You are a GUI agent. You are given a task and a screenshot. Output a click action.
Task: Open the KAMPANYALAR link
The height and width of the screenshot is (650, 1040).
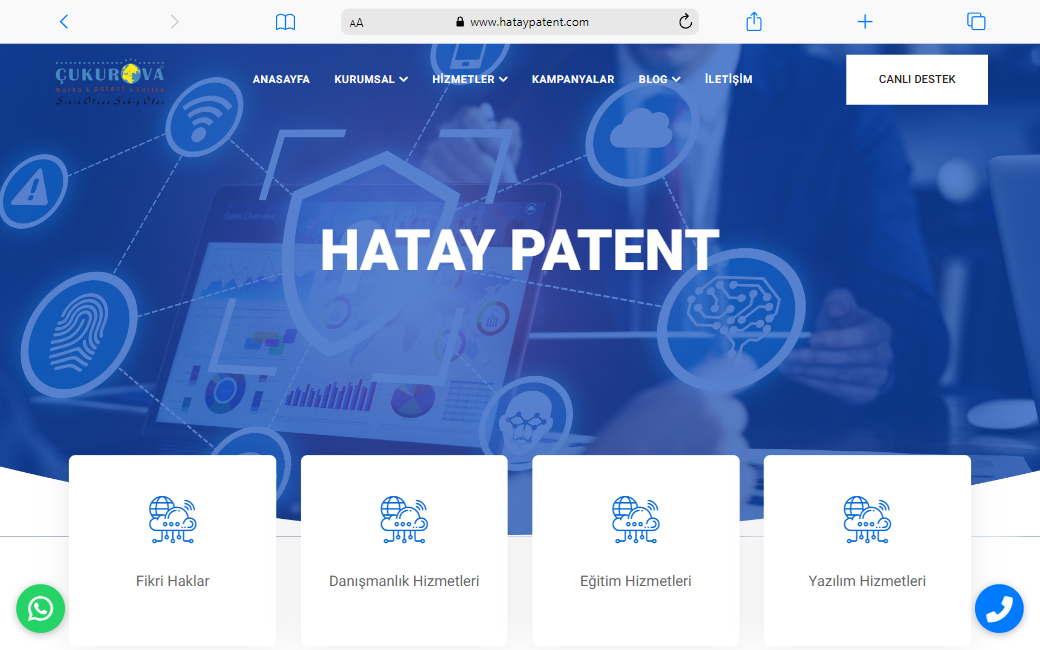(573, 79)
